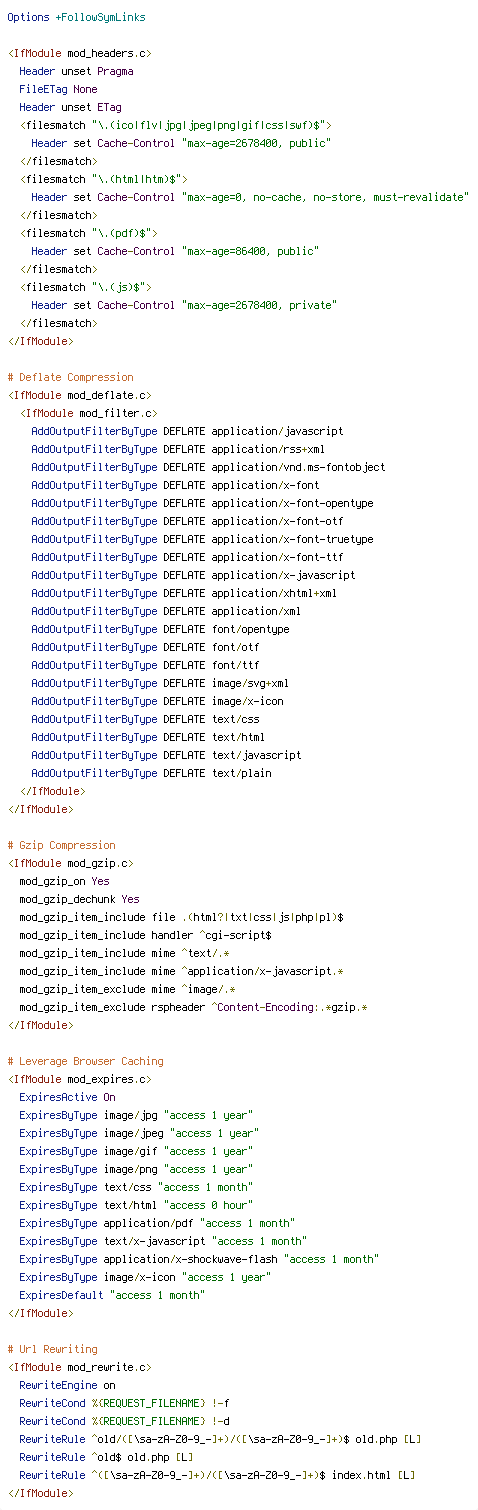Image resolution: width=478 pixels, height=1510 pixels.
Task: Select the filesmatch '\.(pdf)$' line
Action: pos(88,234)
